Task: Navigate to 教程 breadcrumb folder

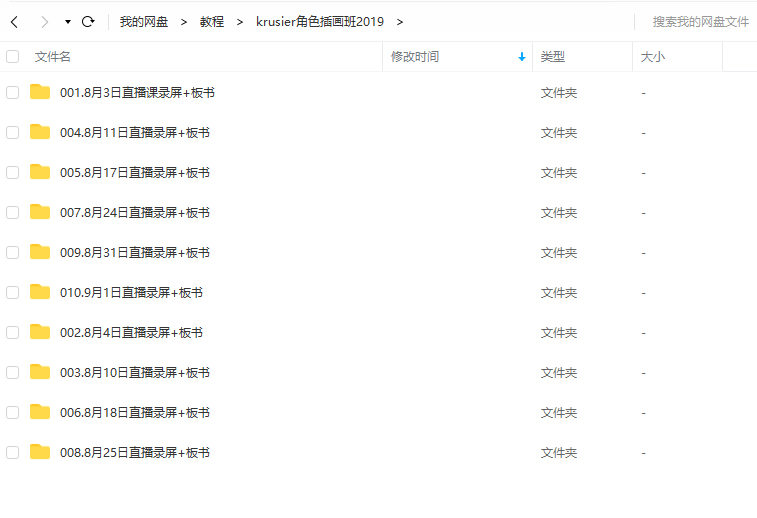Action: pyautogui.click(x=212, y=21)
